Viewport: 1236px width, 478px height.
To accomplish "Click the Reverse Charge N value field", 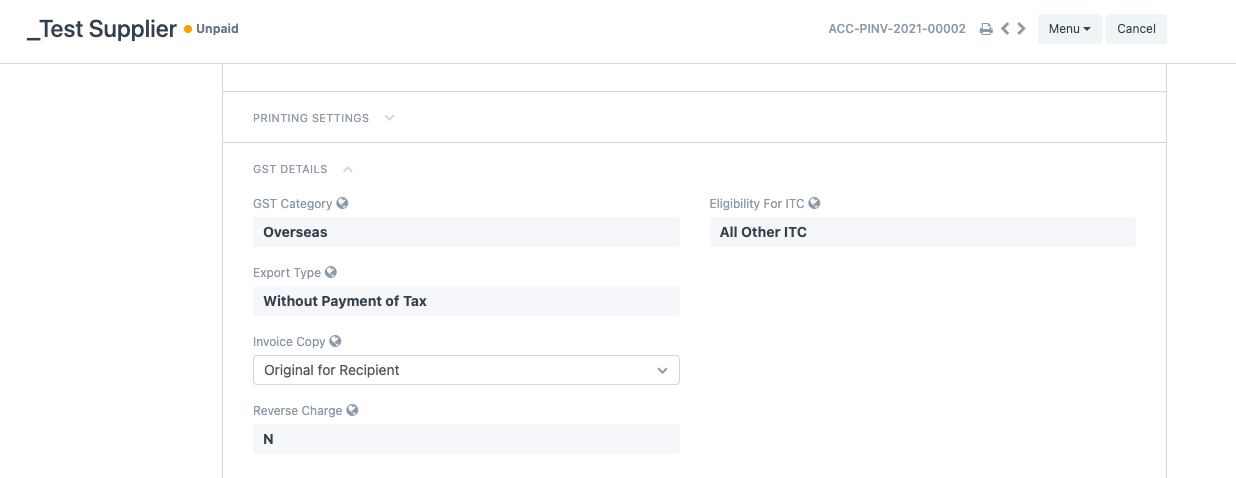I will [466, 439].
